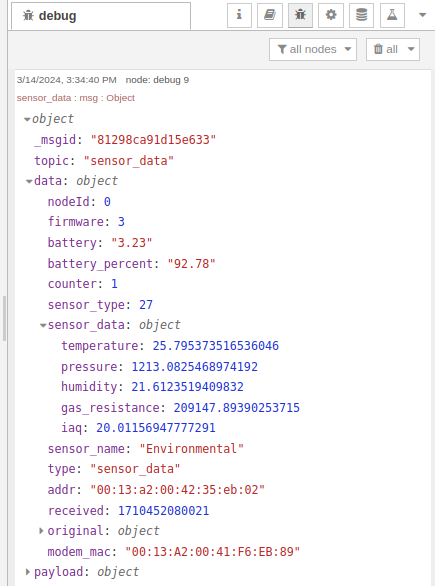This screenshot has height=586, width=435.
Task: Open the help book sidebar icon
Action: pyautogui.click(x=270, y=15)
